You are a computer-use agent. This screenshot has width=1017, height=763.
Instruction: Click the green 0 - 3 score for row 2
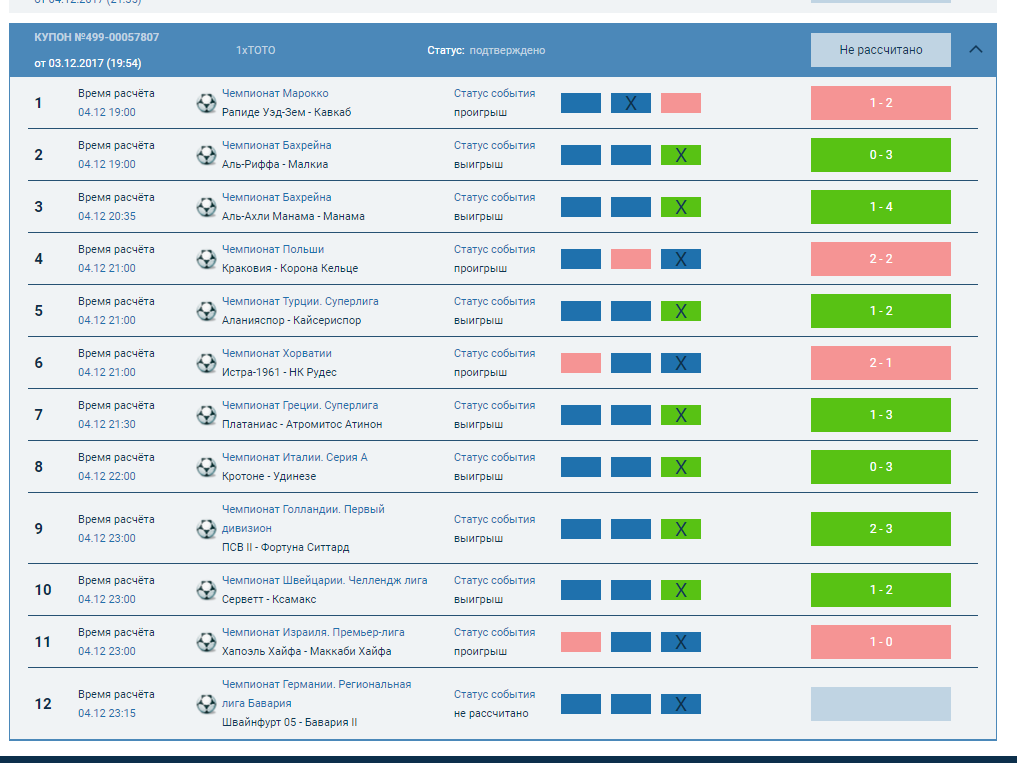pyautogui.click(x=880, y=155)
